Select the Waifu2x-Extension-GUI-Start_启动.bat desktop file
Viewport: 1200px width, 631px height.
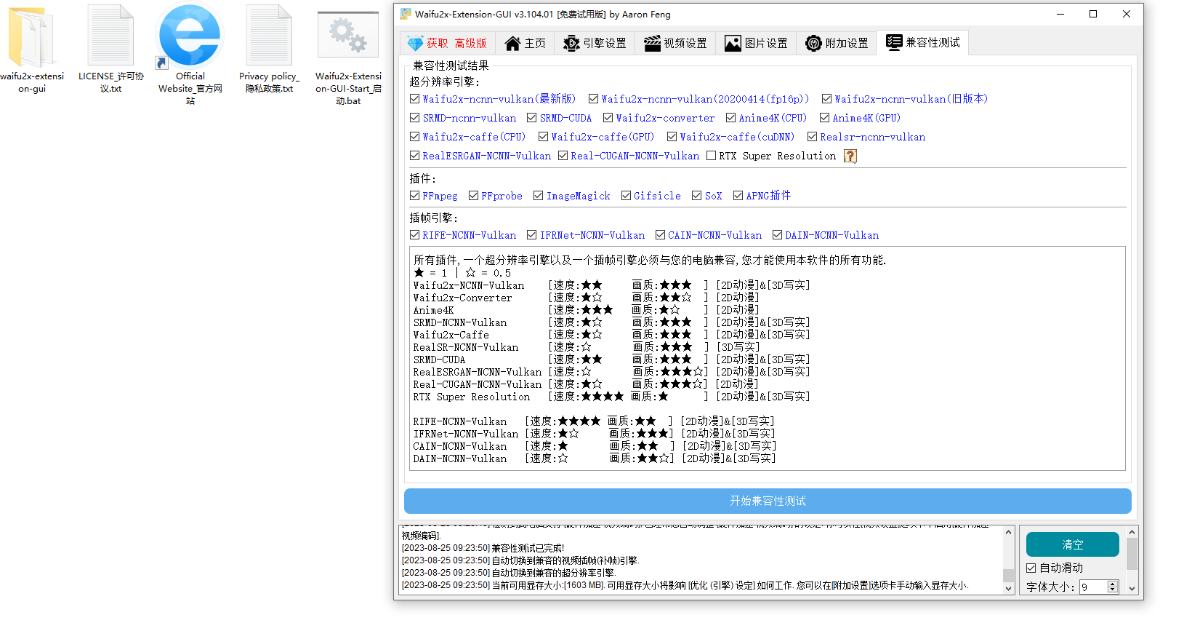(348, 58)
